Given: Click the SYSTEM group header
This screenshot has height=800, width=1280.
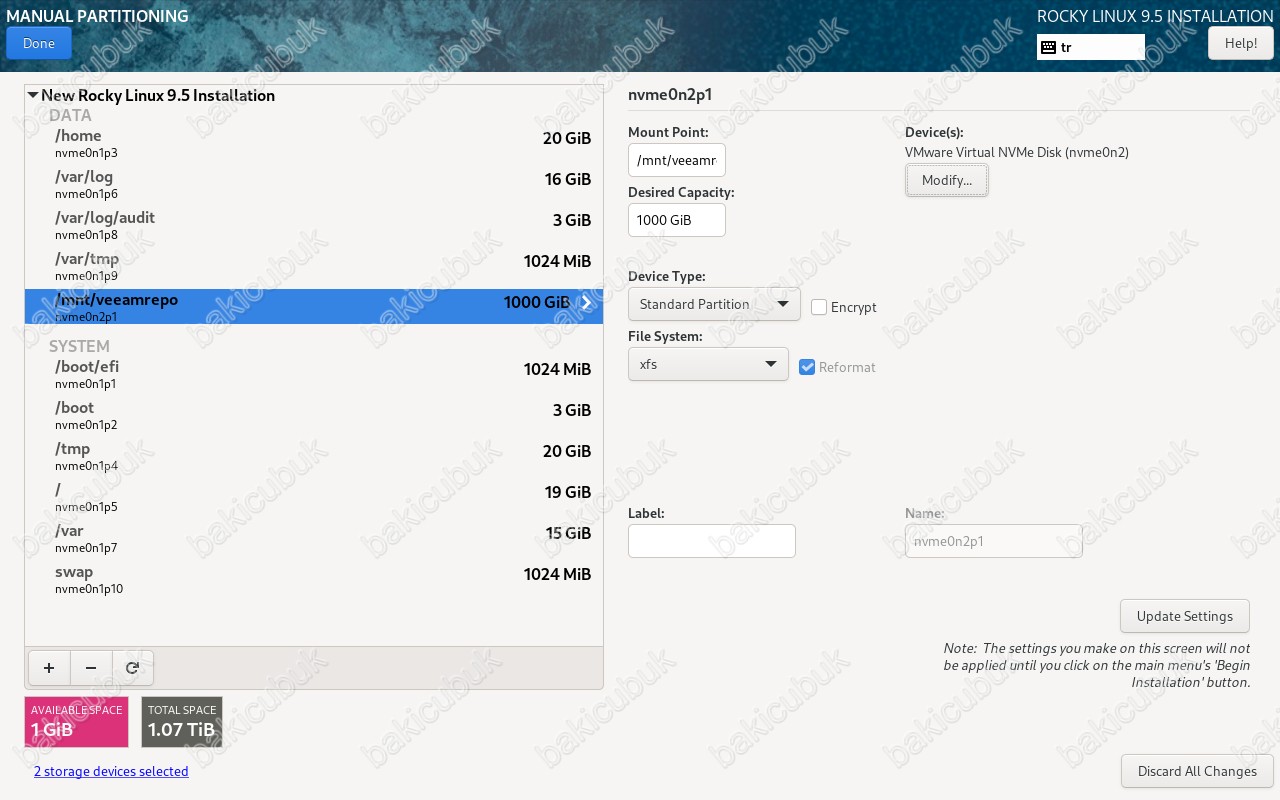Looking at the screenshot, I should coord(79,346).
